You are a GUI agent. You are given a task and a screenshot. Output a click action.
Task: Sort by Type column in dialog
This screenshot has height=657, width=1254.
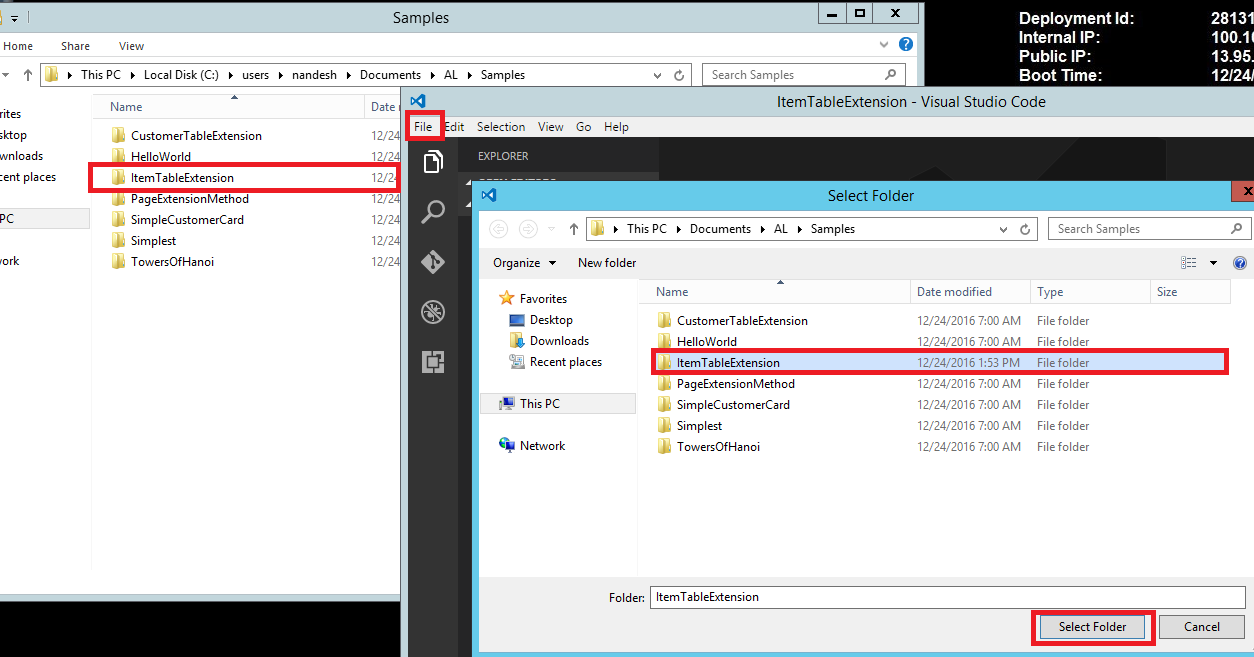point(1091,292)
